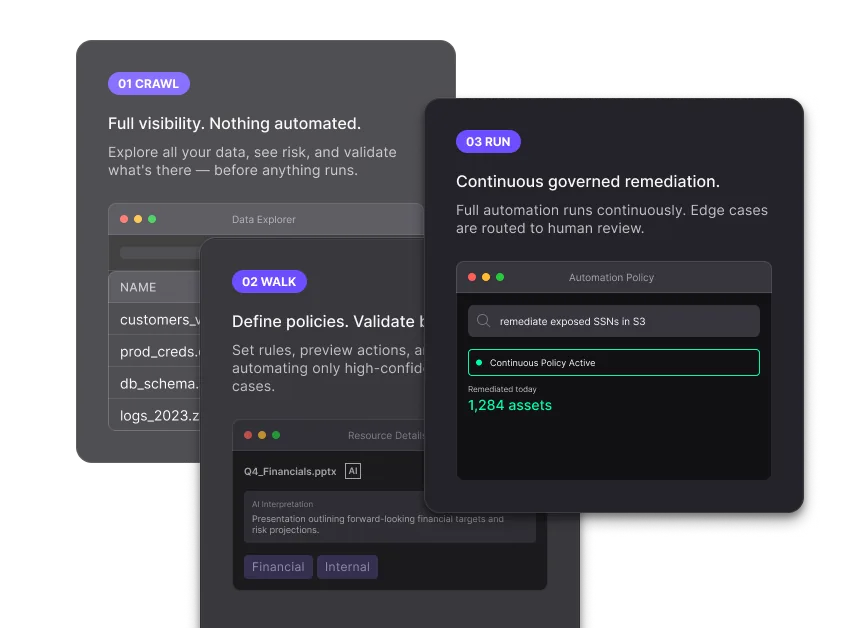The width and height of the screenshot is (849, 628).
Task: Click the AI Interpretation label
Action: (282, 504)
